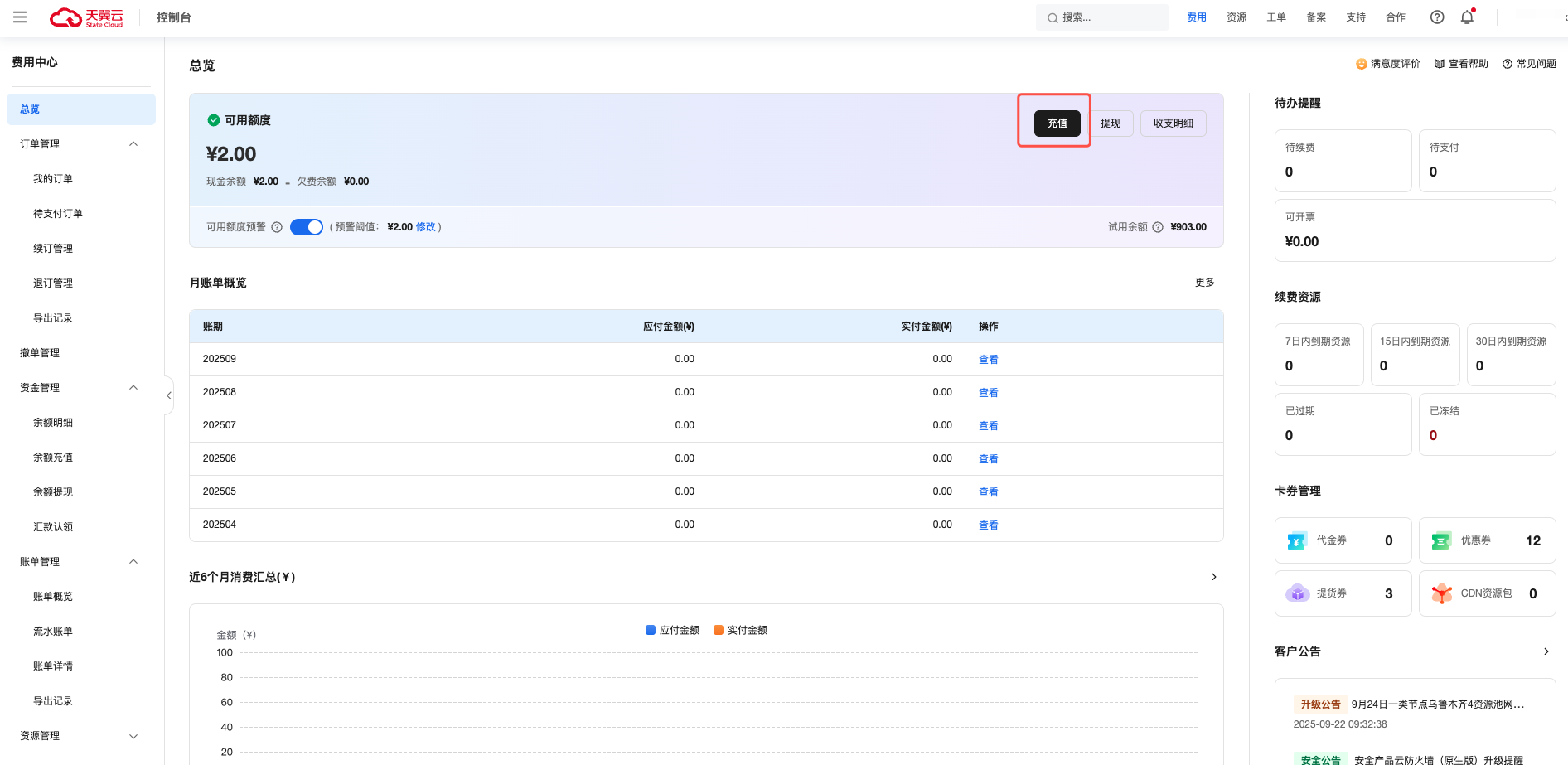The height and width of the screenshot is (765, 1568).
Task: Select 工单 in the top navigation
Action: (x=1275, y=17)
